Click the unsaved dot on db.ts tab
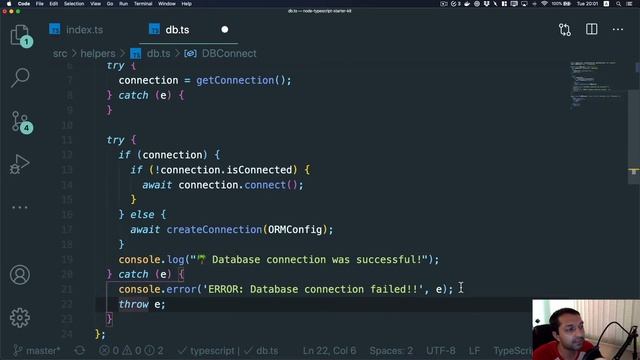 click(x=224, y=29)
